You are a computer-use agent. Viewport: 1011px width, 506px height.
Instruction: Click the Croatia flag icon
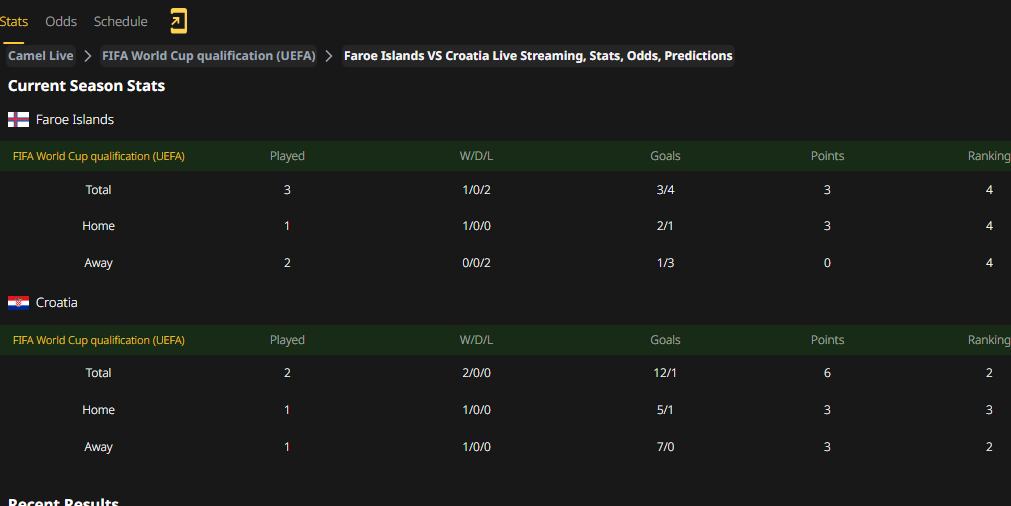click(x=18, y=303)
